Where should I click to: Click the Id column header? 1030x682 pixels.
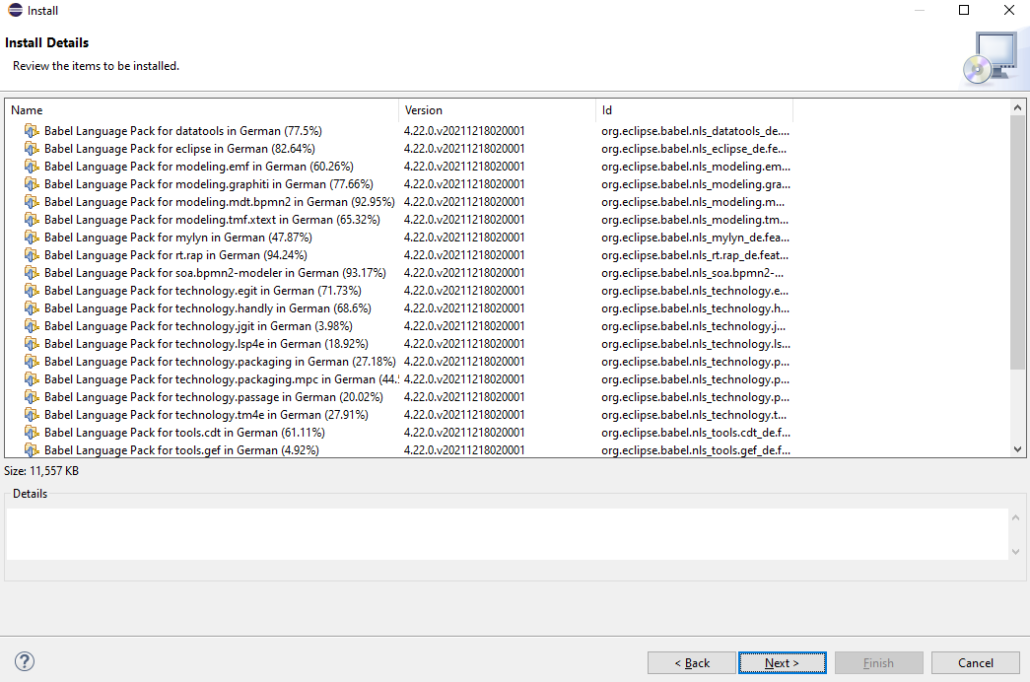pyautogui.click(x=694, y=110)
